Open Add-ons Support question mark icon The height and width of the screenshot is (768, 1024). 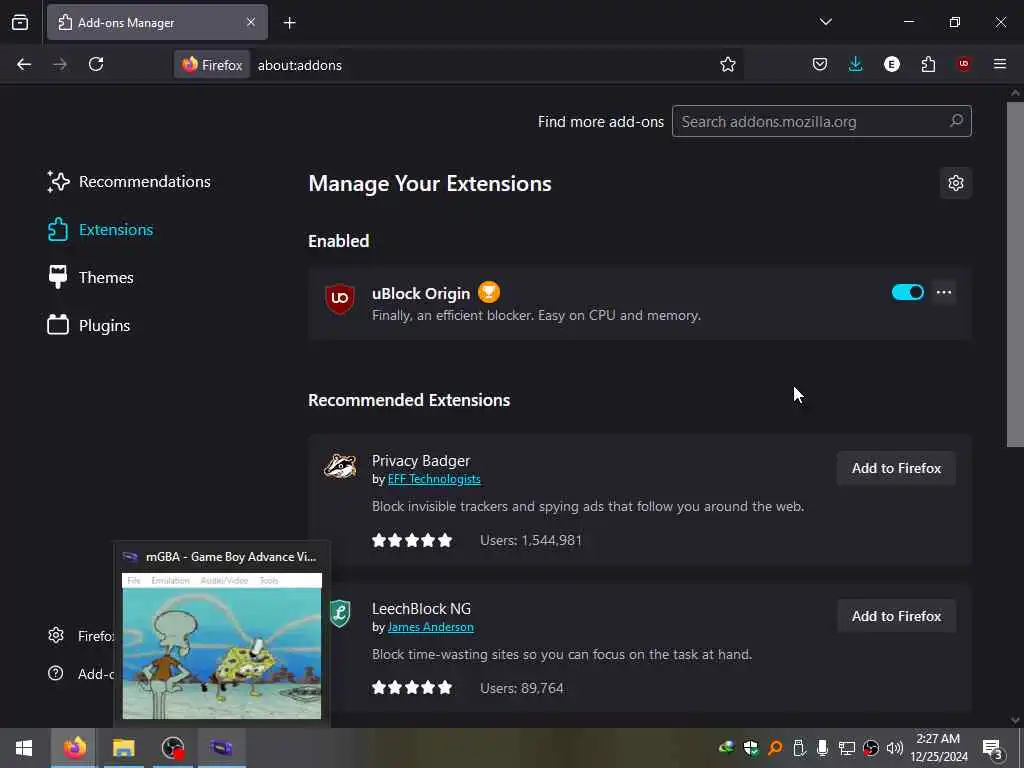[56, 673]
